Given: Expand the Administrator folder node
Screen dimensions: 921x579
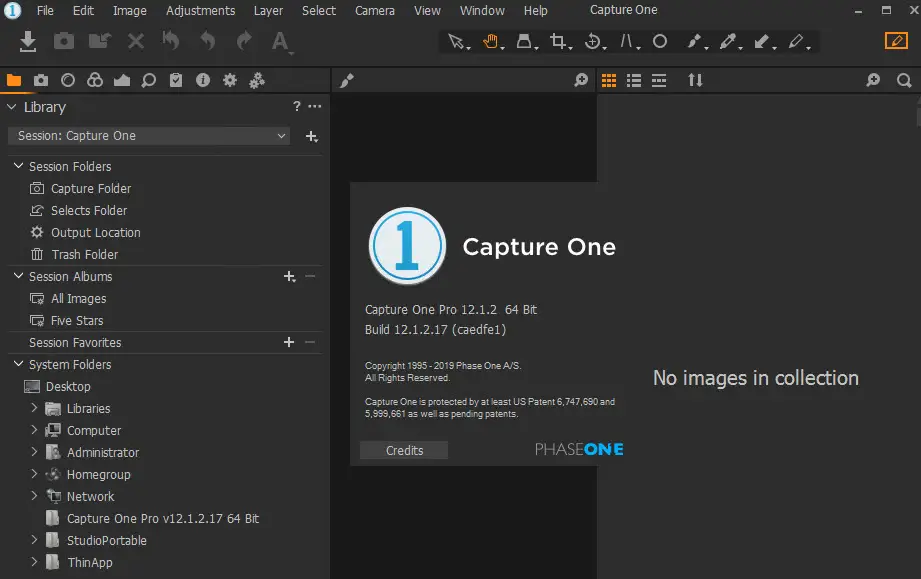Looking at the screenshot, I should pyautogui.click(x=34, y=452).
